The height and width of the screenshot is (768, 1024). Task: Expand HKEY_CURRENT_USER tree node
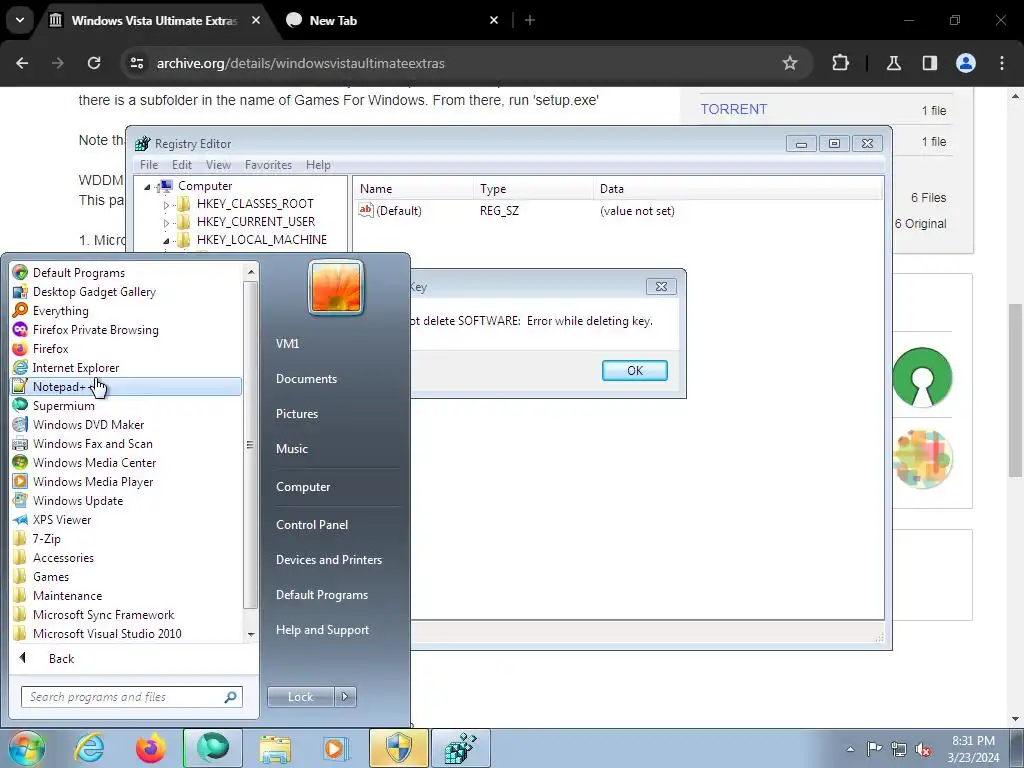166,223
